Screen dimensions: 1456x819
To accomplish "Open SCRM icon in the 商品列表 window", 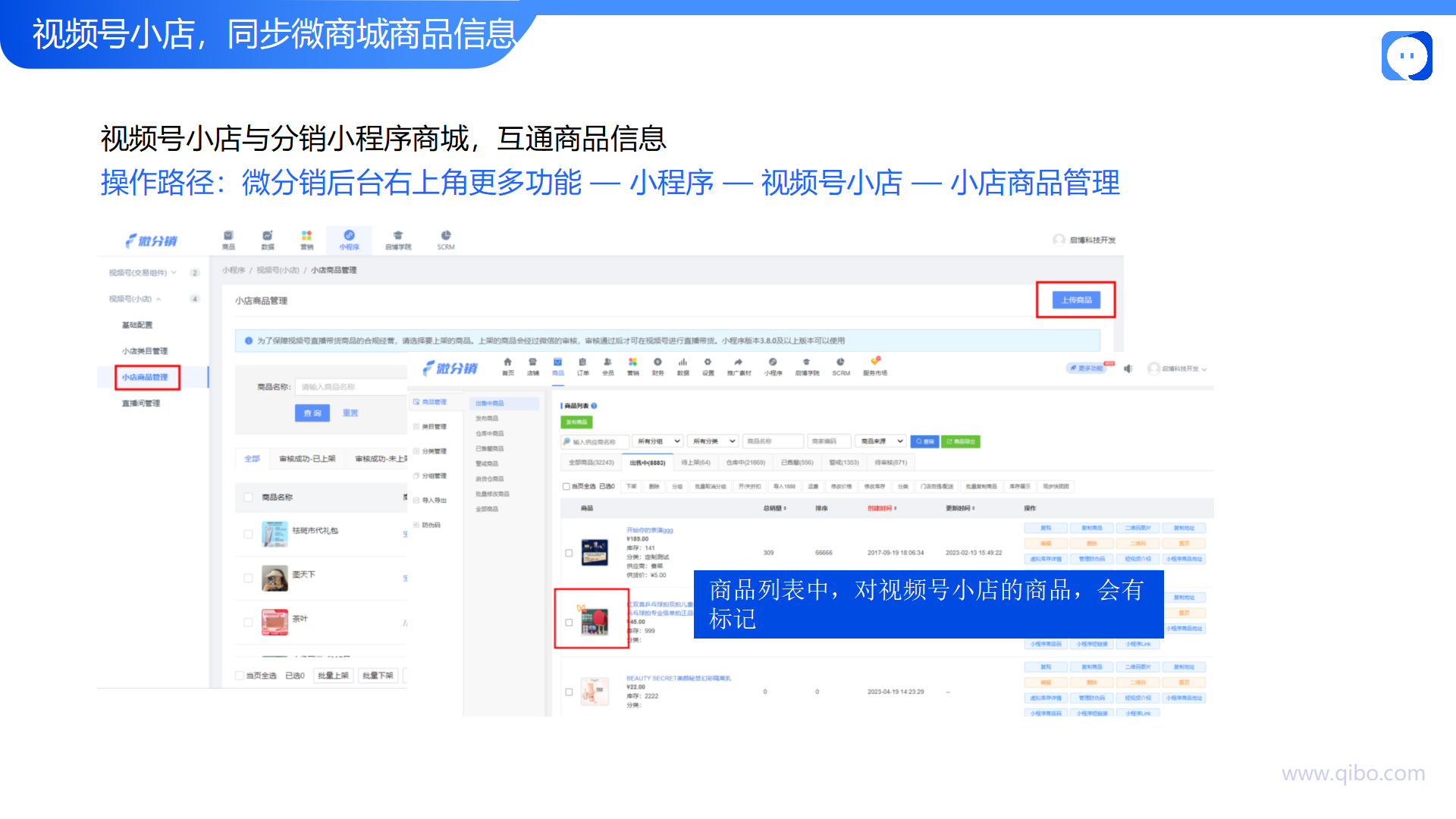I will tap(841, 367).
